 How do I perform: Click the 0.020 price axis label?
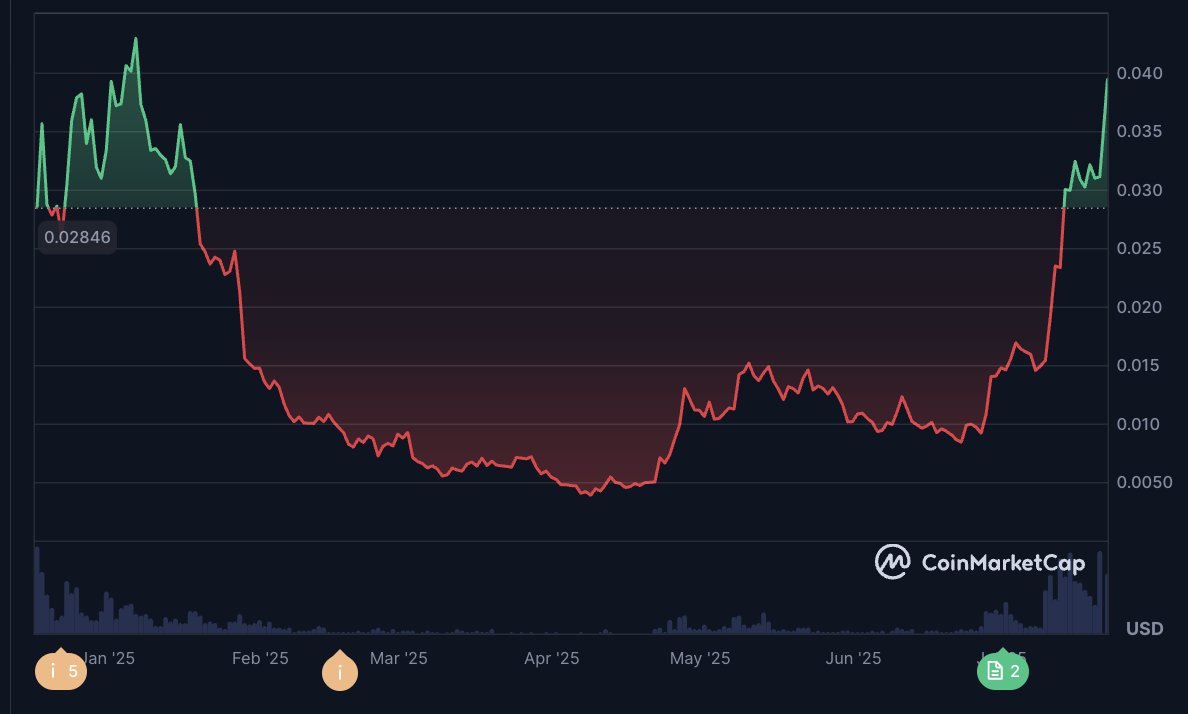(x=1140, y=307)
